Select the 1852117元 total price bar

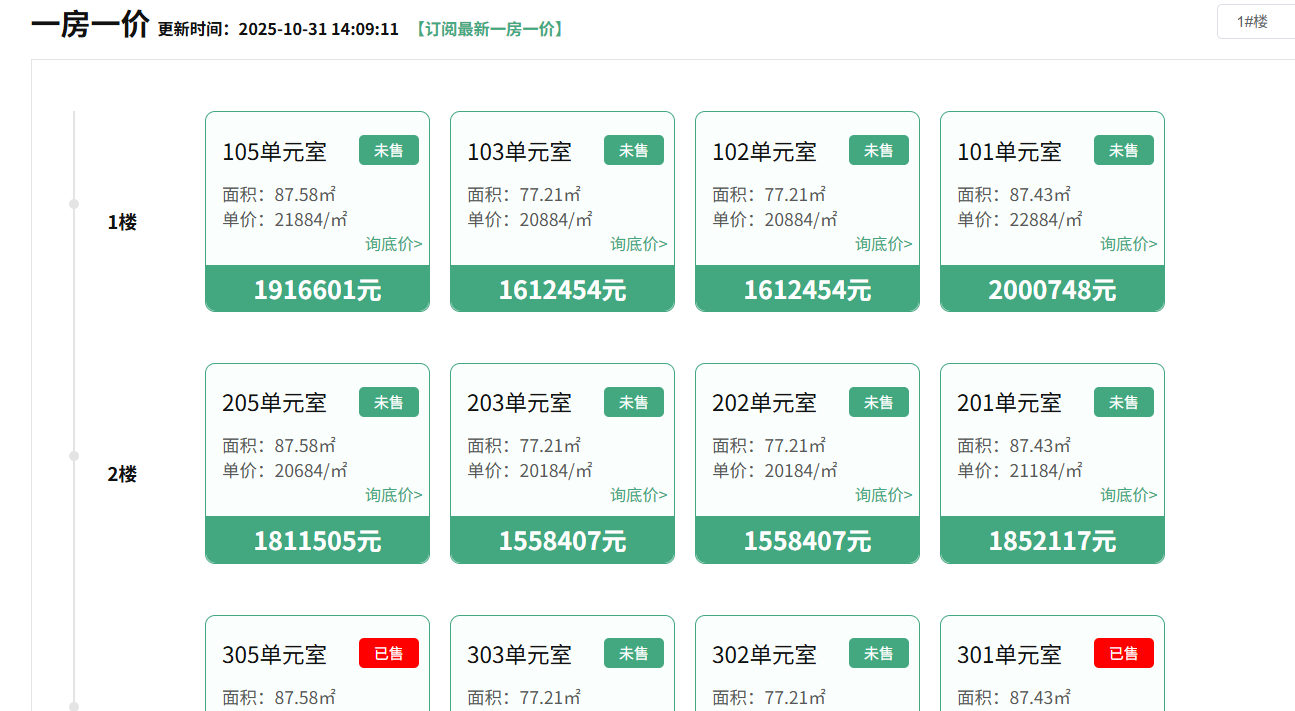click(x=1052, y=541)
